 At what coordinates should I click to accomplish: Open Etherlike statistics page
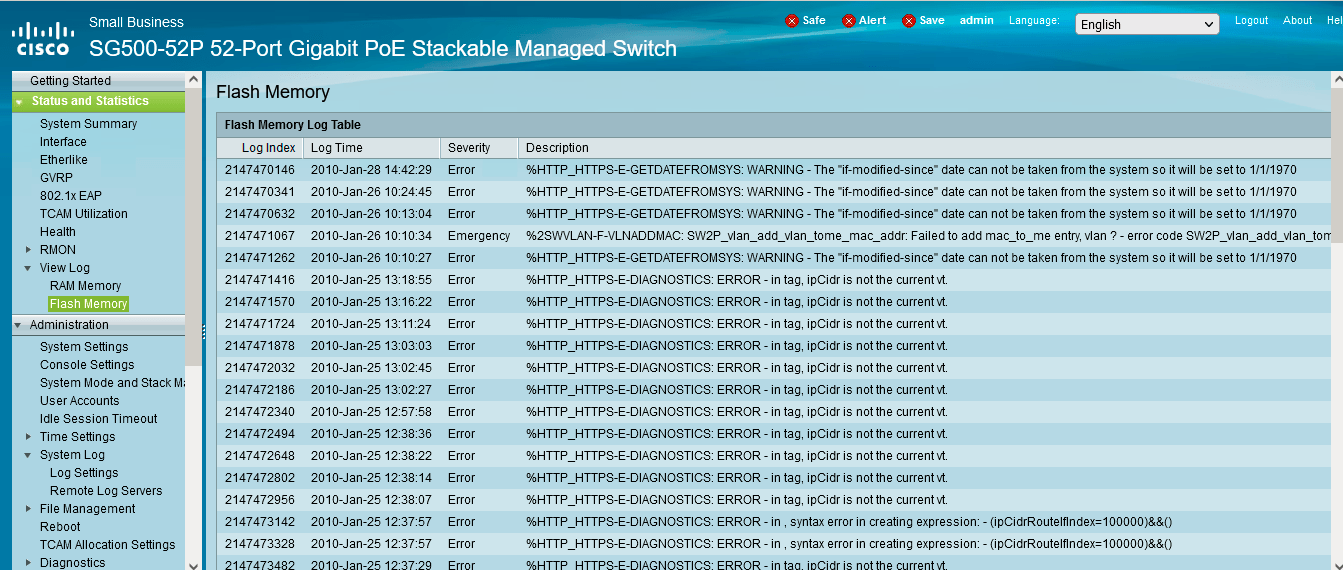coord(64,160)
